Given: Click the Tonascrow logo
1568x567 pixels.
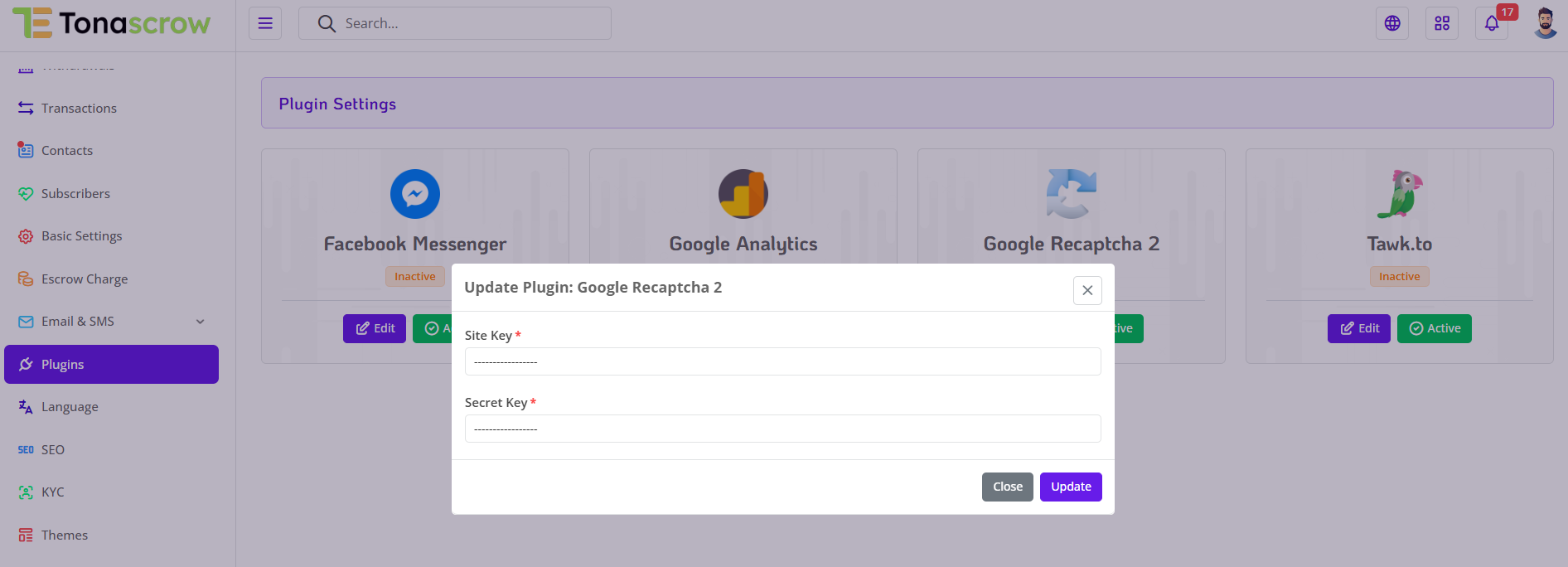Looking at the screenshot, I should tap(112, 23).
